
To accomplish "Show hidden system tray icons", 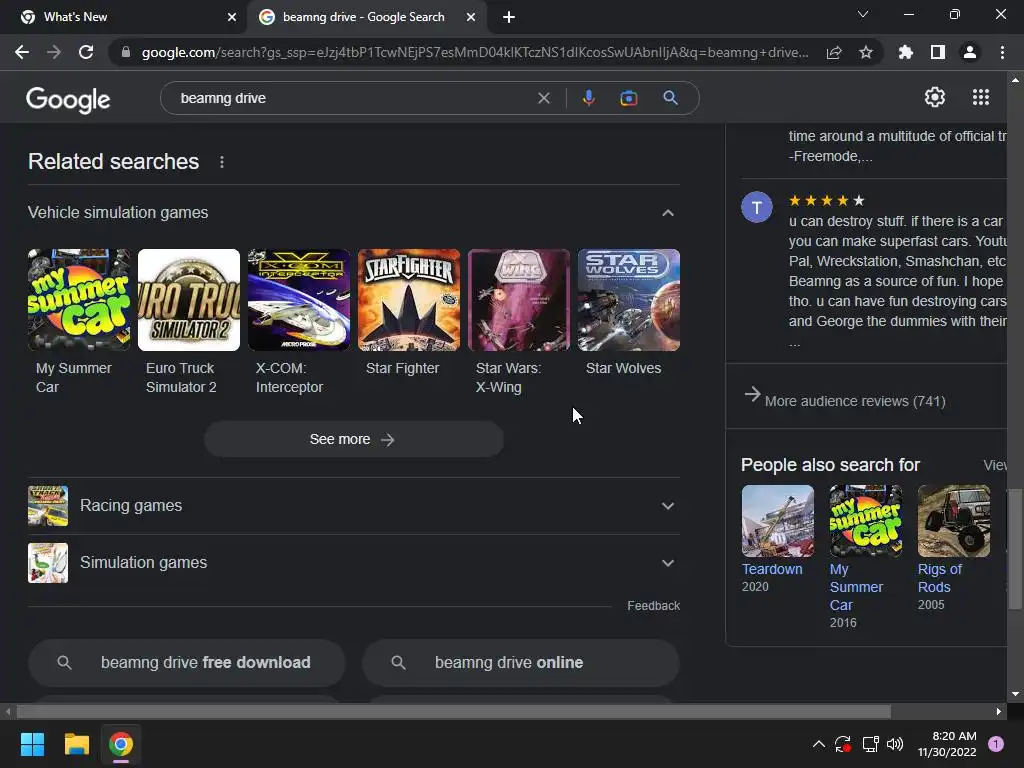I will [818, 744].
